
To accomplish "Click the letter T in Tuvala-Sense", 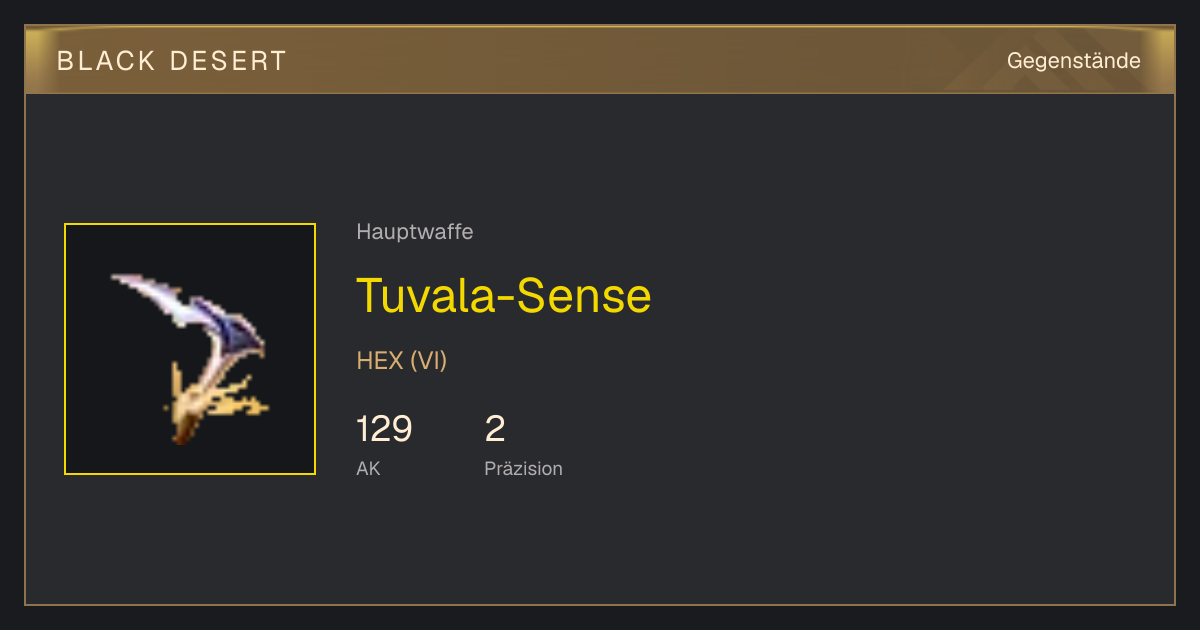I will click(370, 296).
